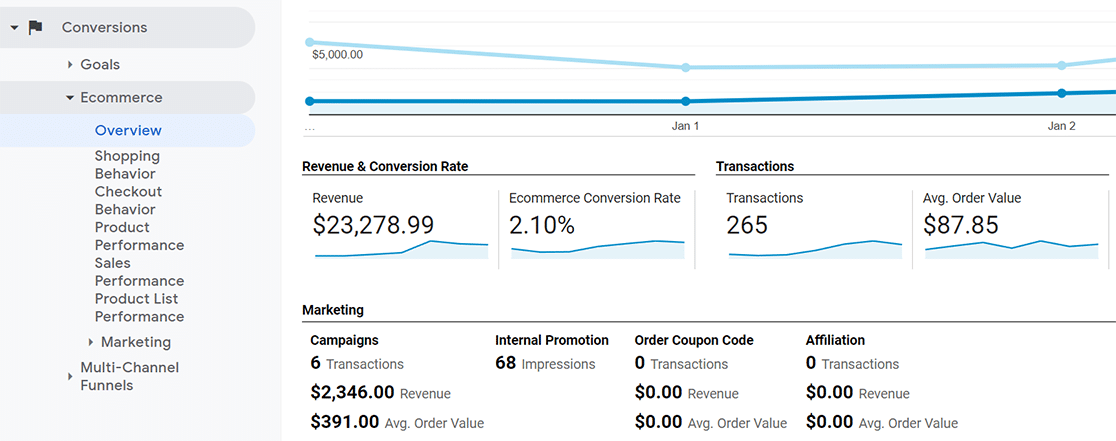Click the Jan 2 light blue data point
Screen dimensions: 1116x441
1061,65
